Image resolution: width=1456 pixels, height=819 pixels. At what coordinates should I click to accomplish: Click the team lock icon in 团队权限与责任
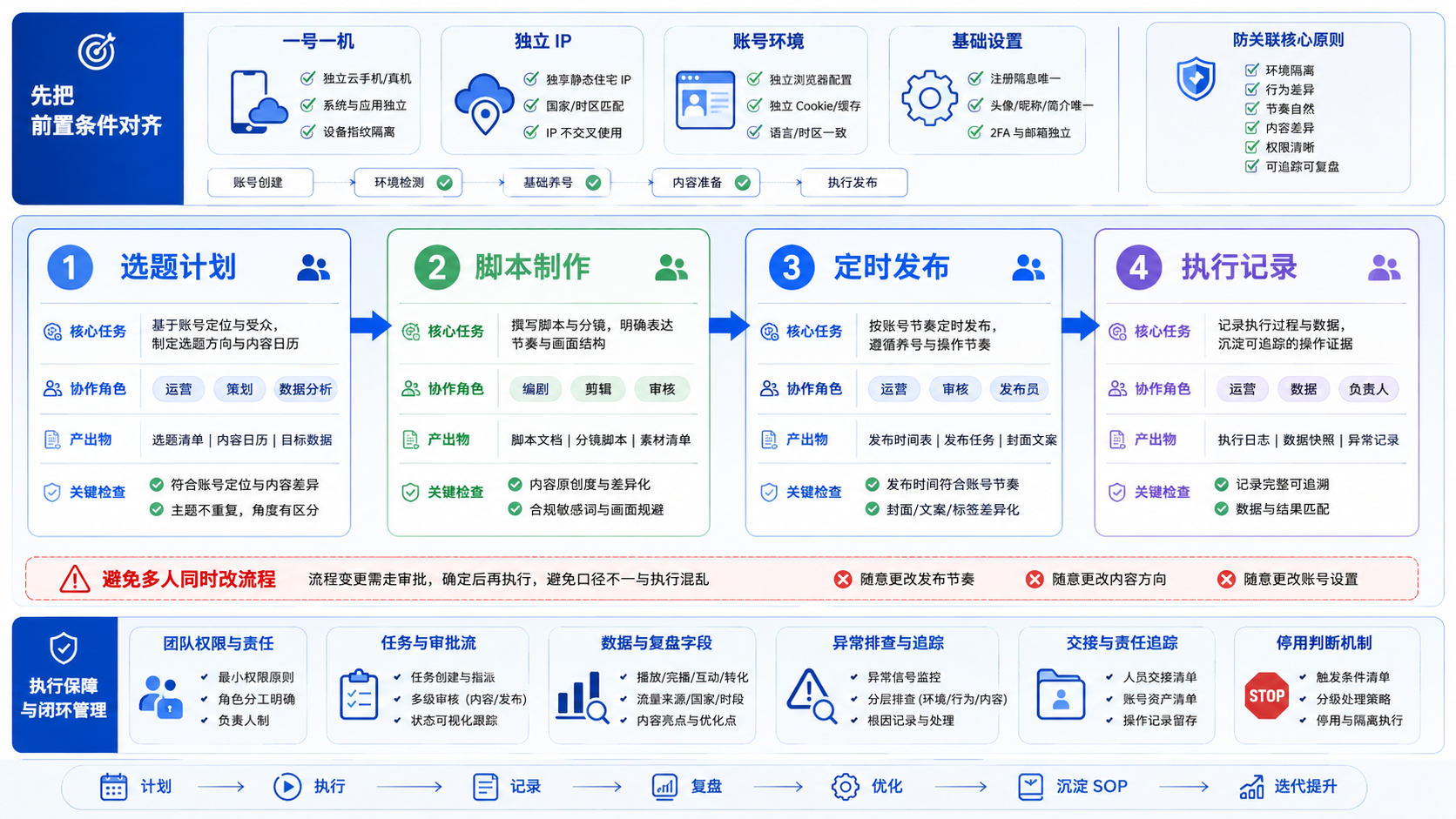(x=162, y=696)
